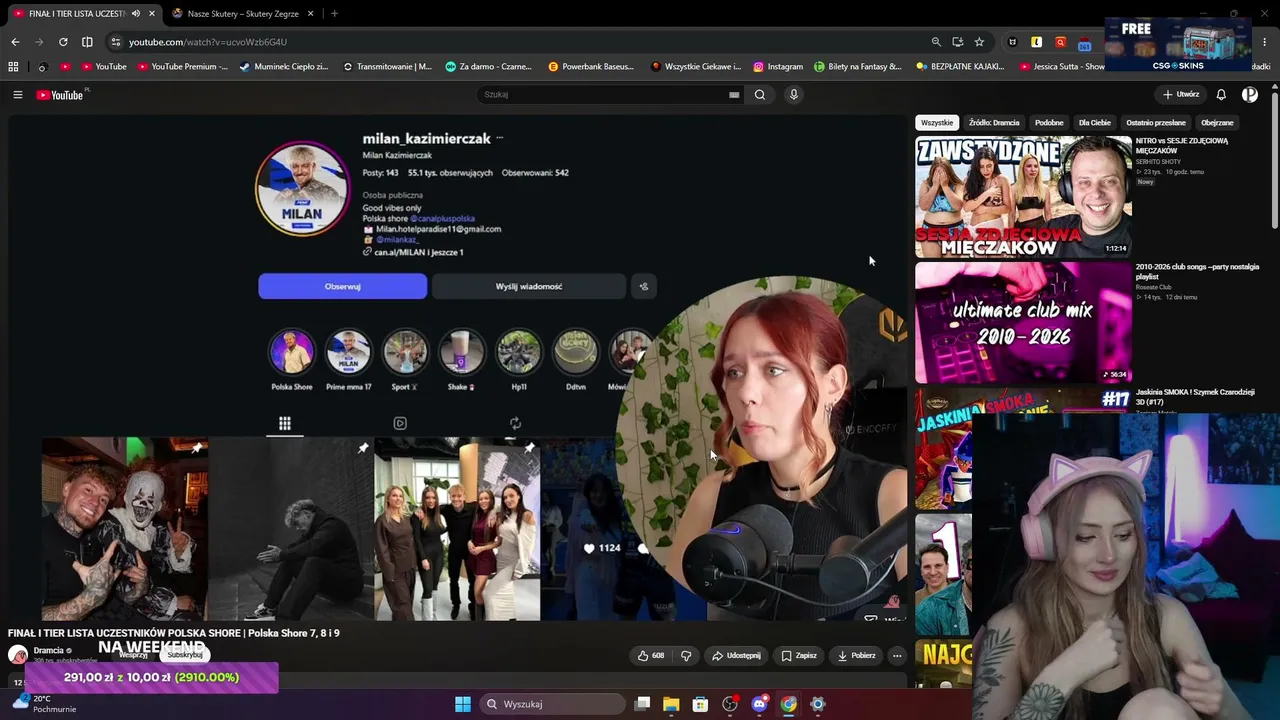The height and width of the screenshot is (720, 1280).
Task: Go to YouTube home via logo
Action: pos(62,95)
